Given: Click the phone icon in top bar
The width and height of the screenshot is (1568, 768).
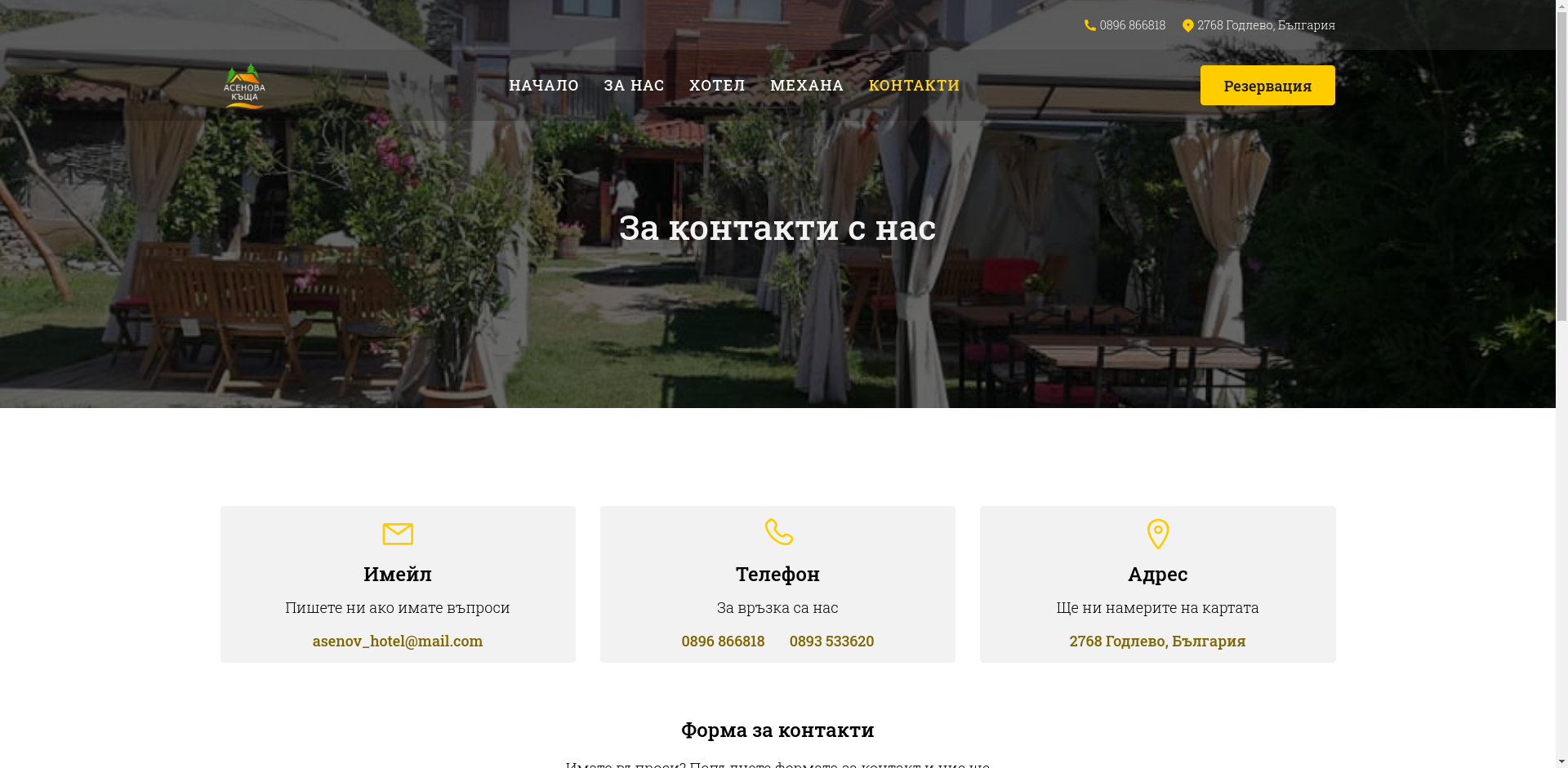Looking at the screenshot, I should [x=1089, y=25].
